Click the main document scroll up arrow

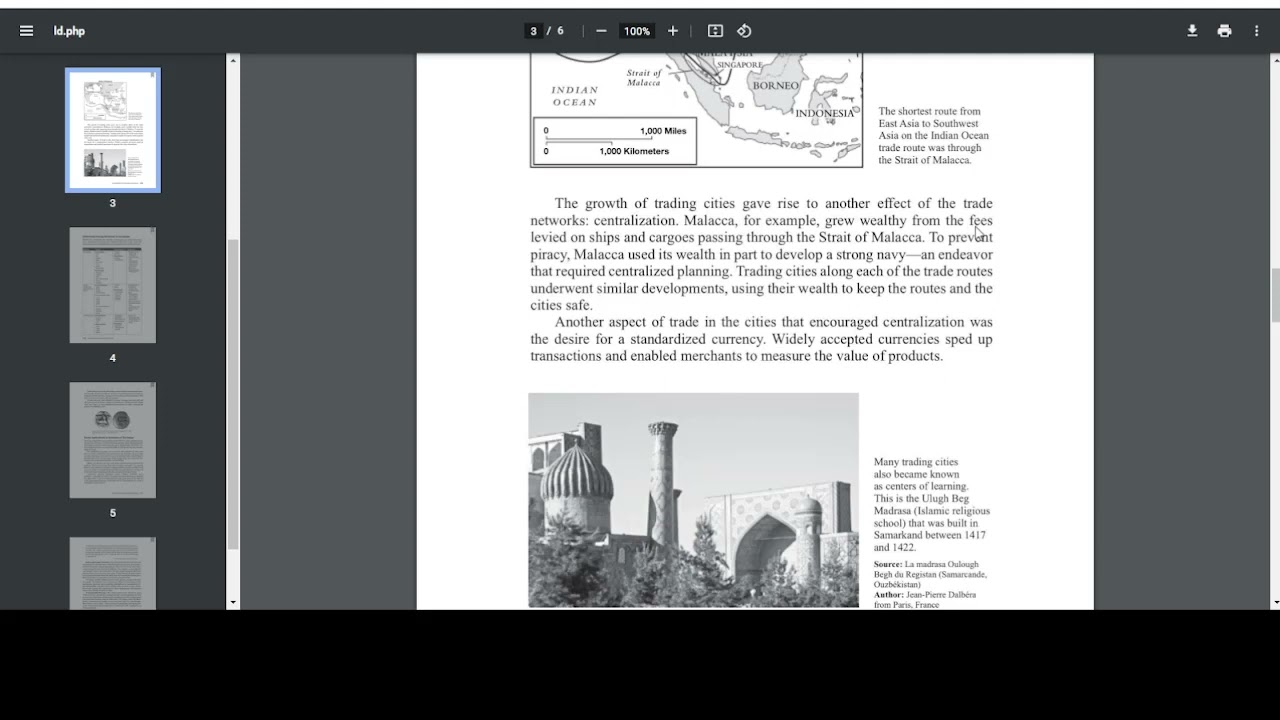[1274, 60]
